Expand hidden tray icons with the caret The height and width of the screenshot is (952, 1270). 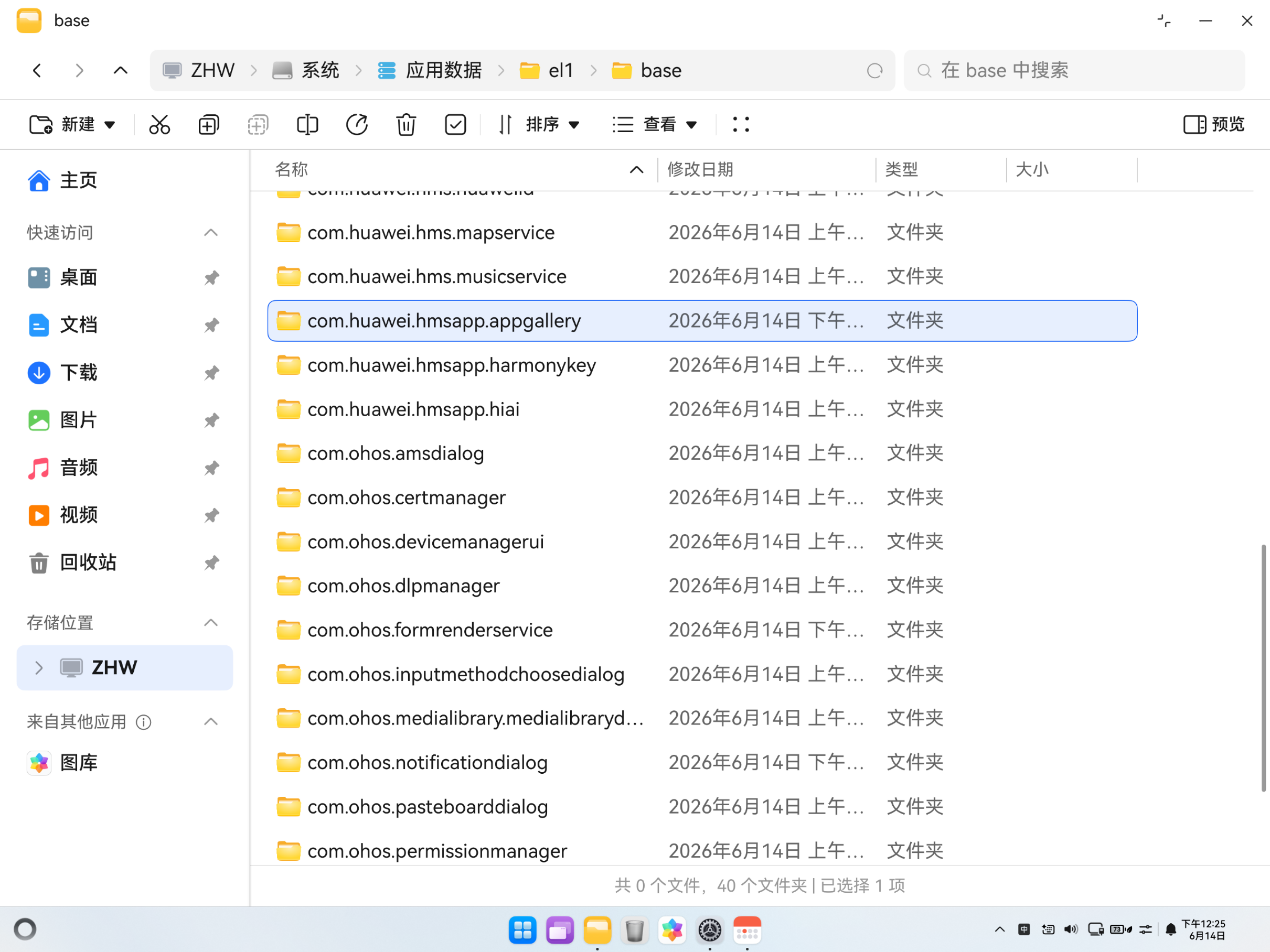(x=1000, y=929)
